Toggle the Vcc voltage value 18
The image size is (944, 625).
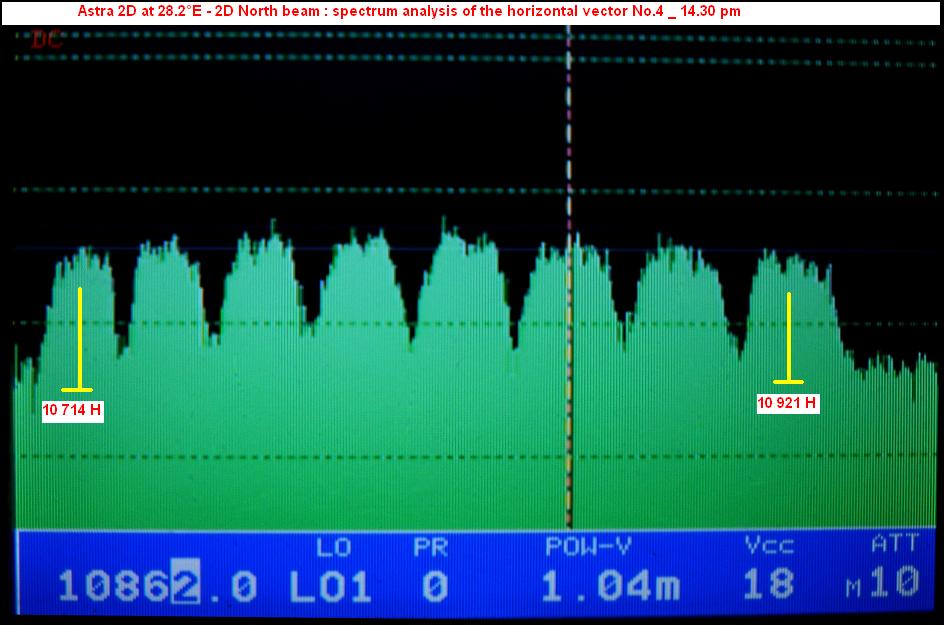[x=768, y=585]
